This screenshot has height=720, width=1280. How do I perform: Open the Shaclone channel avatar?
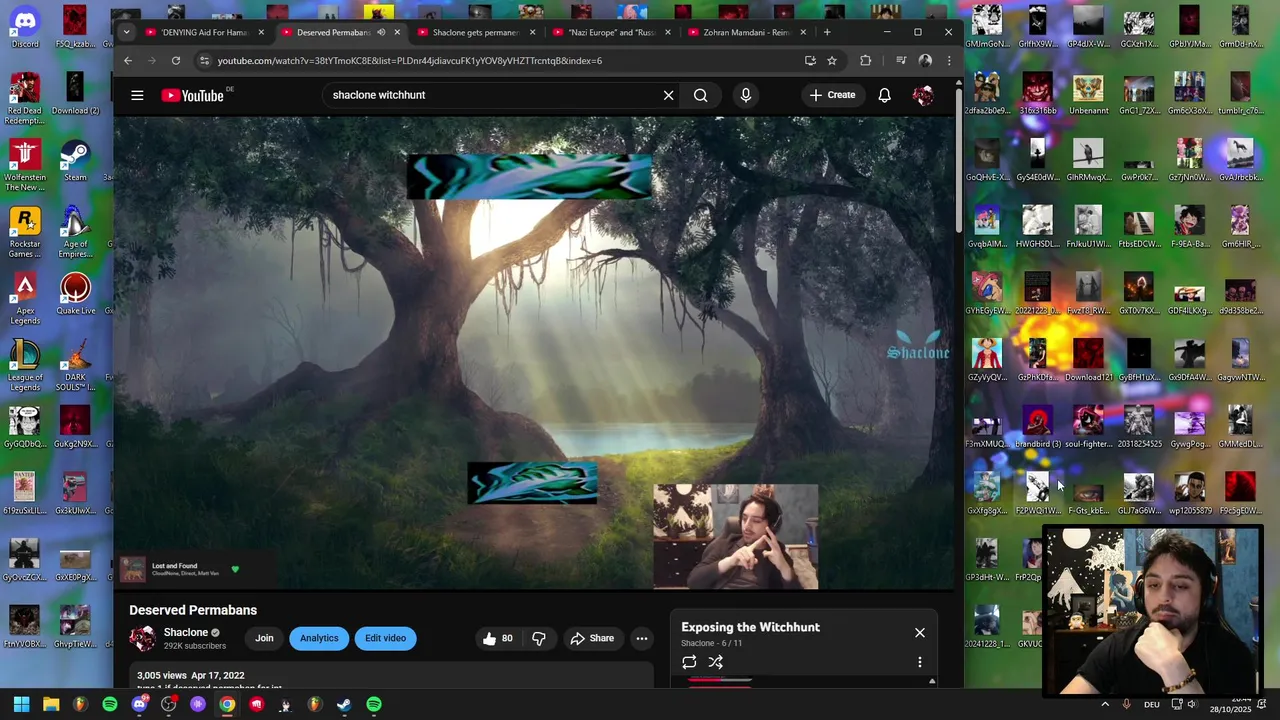[x=143, y=638]
